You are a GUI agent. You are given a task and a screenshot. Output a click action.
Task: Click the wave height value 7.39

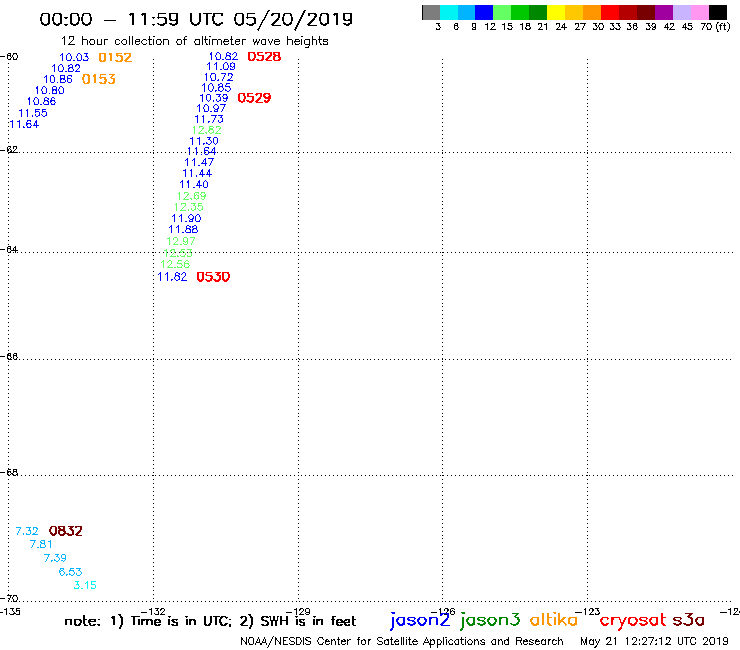[55, 558]
